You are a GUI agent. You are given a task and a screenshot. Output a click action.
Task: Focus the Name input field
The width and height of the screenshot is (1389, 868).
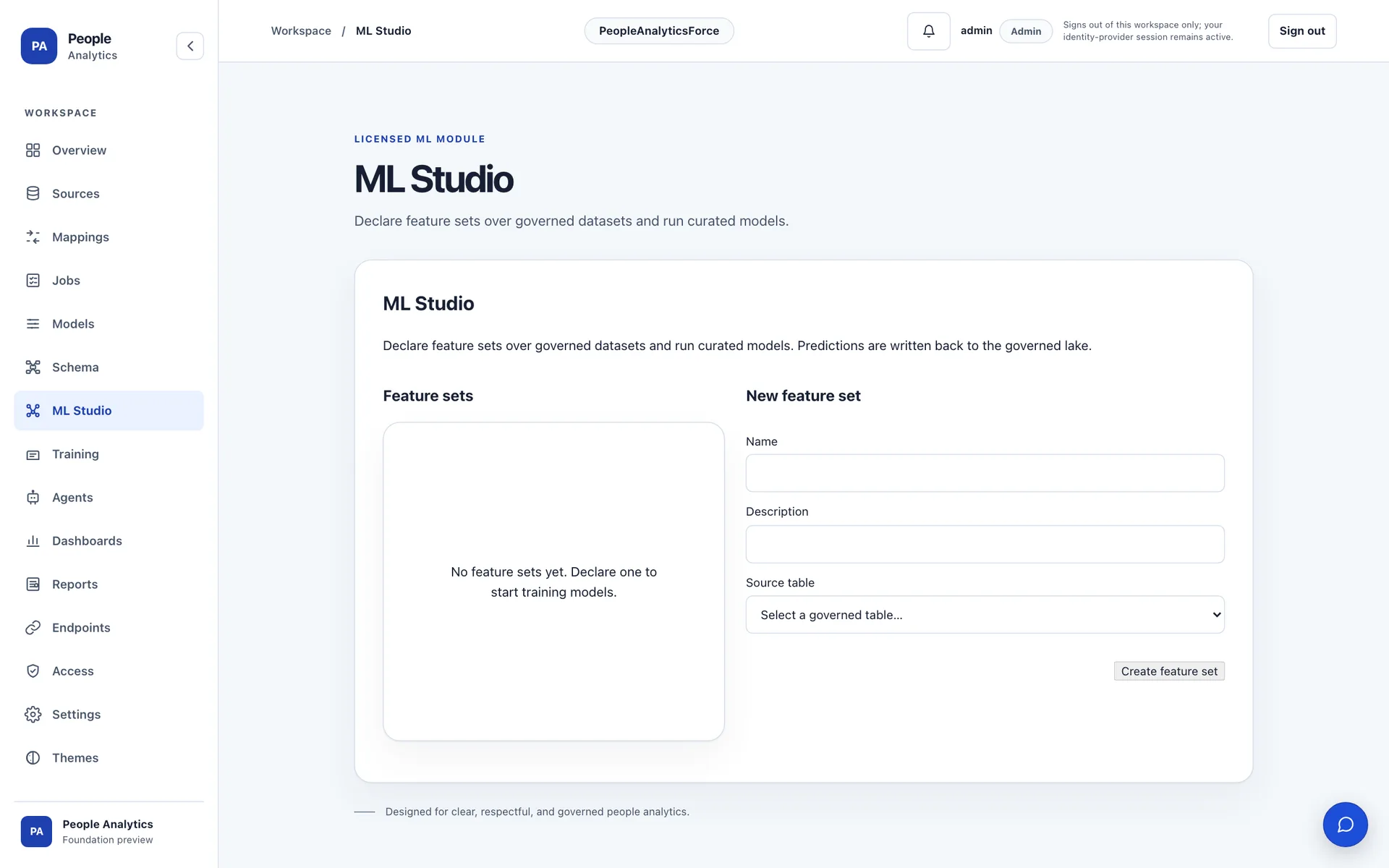985,473
